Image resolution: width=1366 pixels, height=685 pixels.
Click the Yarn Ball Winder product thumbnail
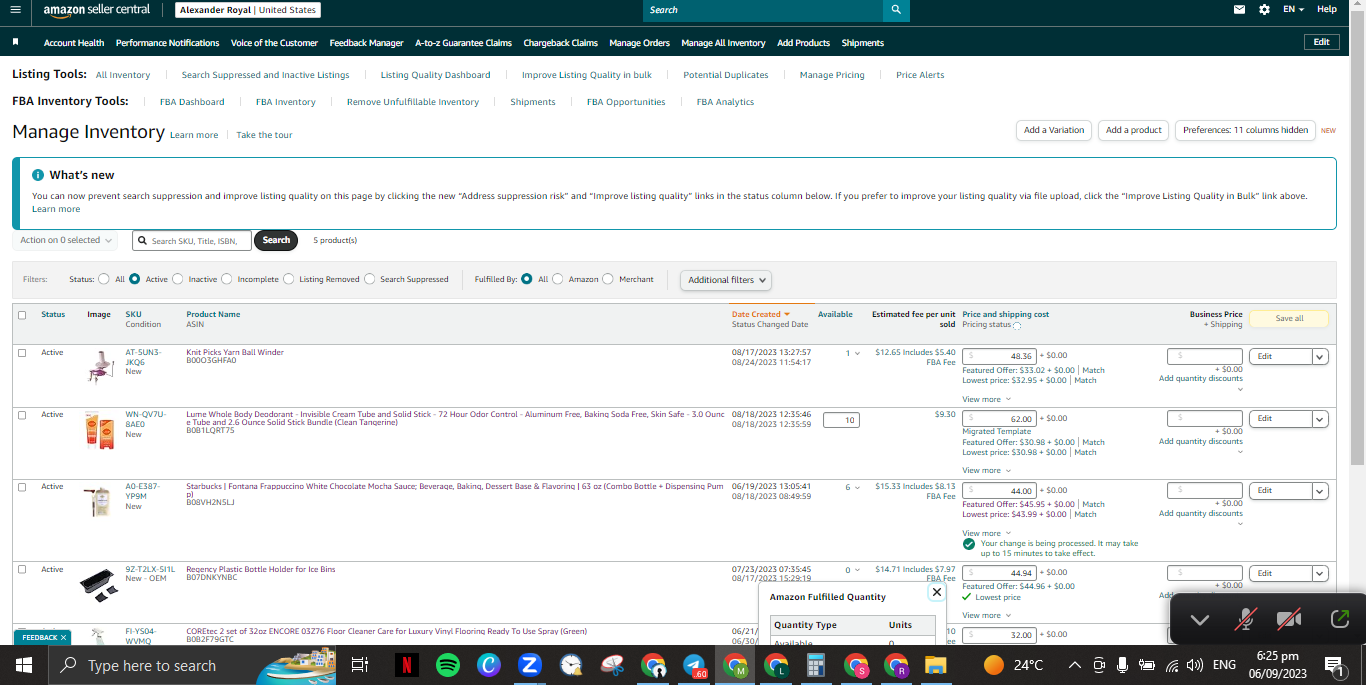[x=100, y=367]
